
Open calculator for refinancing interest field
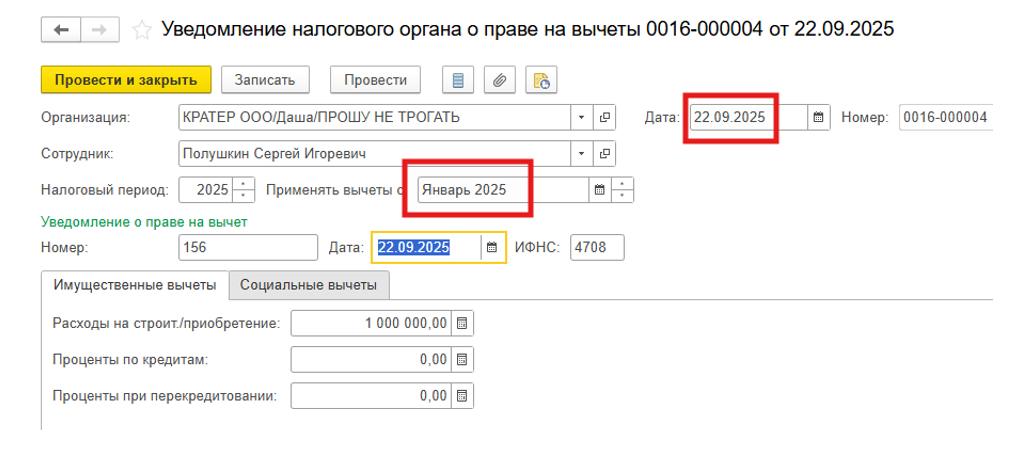[461, 396]
